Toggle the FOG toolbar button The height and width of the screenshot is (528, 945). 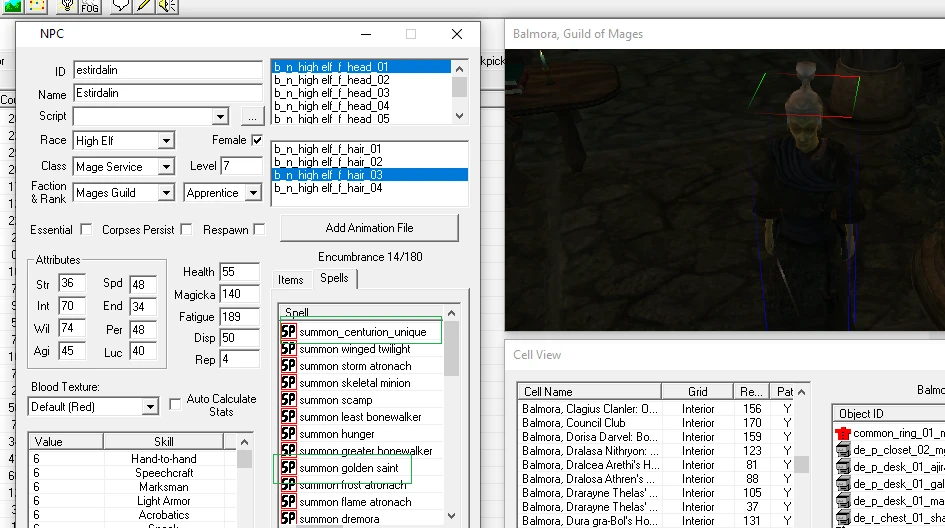(90, 6)
